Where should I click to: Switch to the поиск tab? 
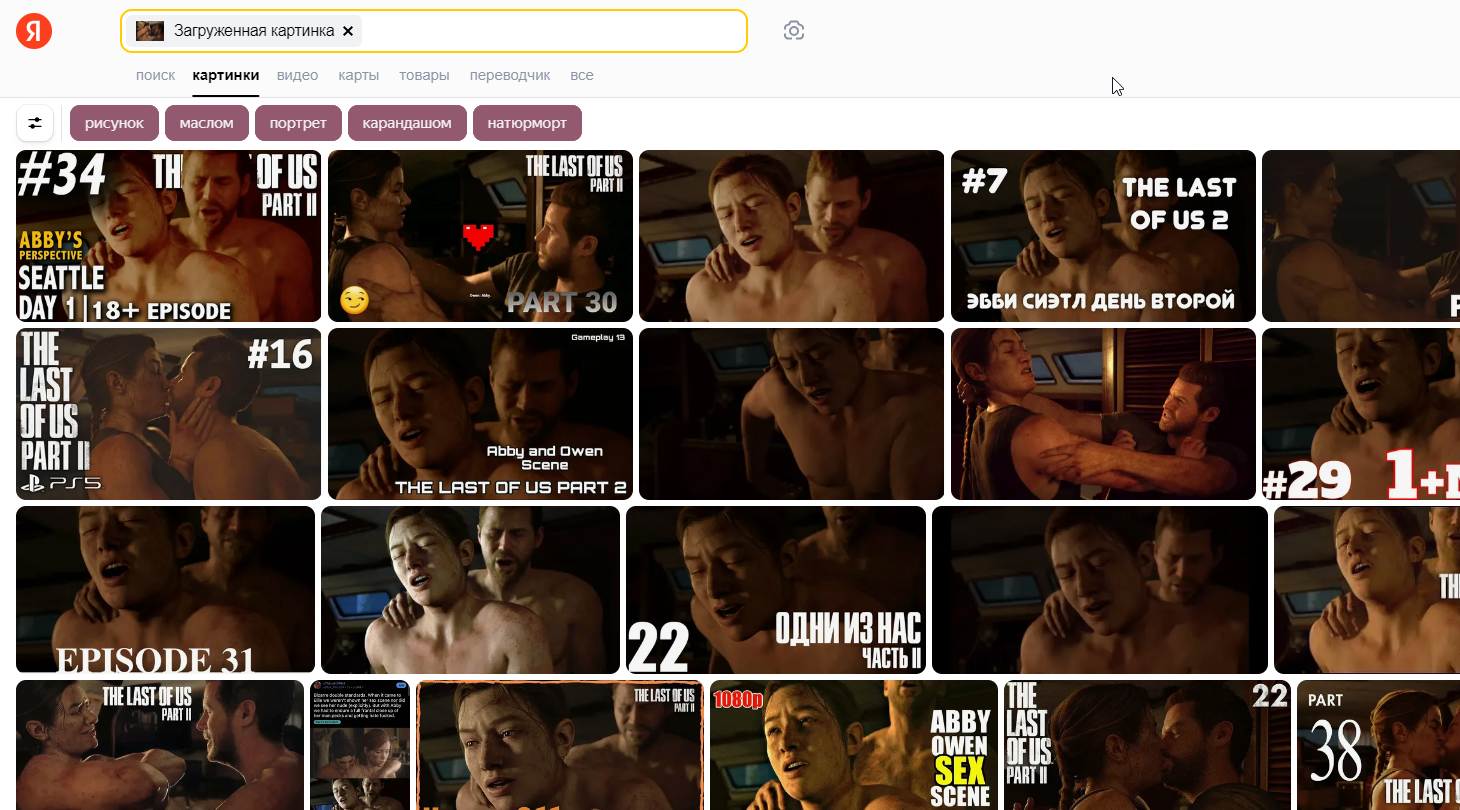point(155,75)
